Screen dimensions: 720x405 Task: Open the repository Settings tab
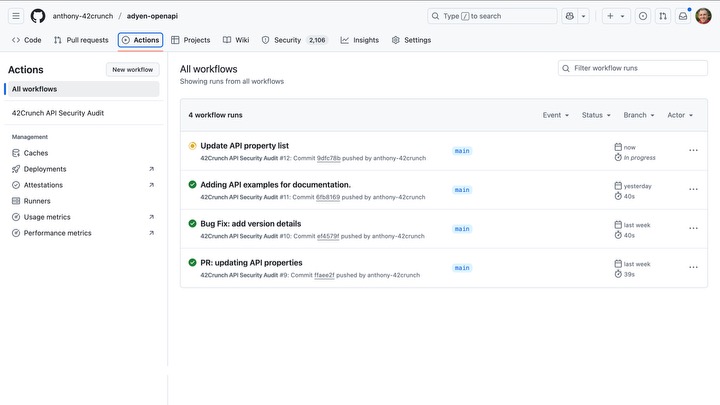(411, 40)
